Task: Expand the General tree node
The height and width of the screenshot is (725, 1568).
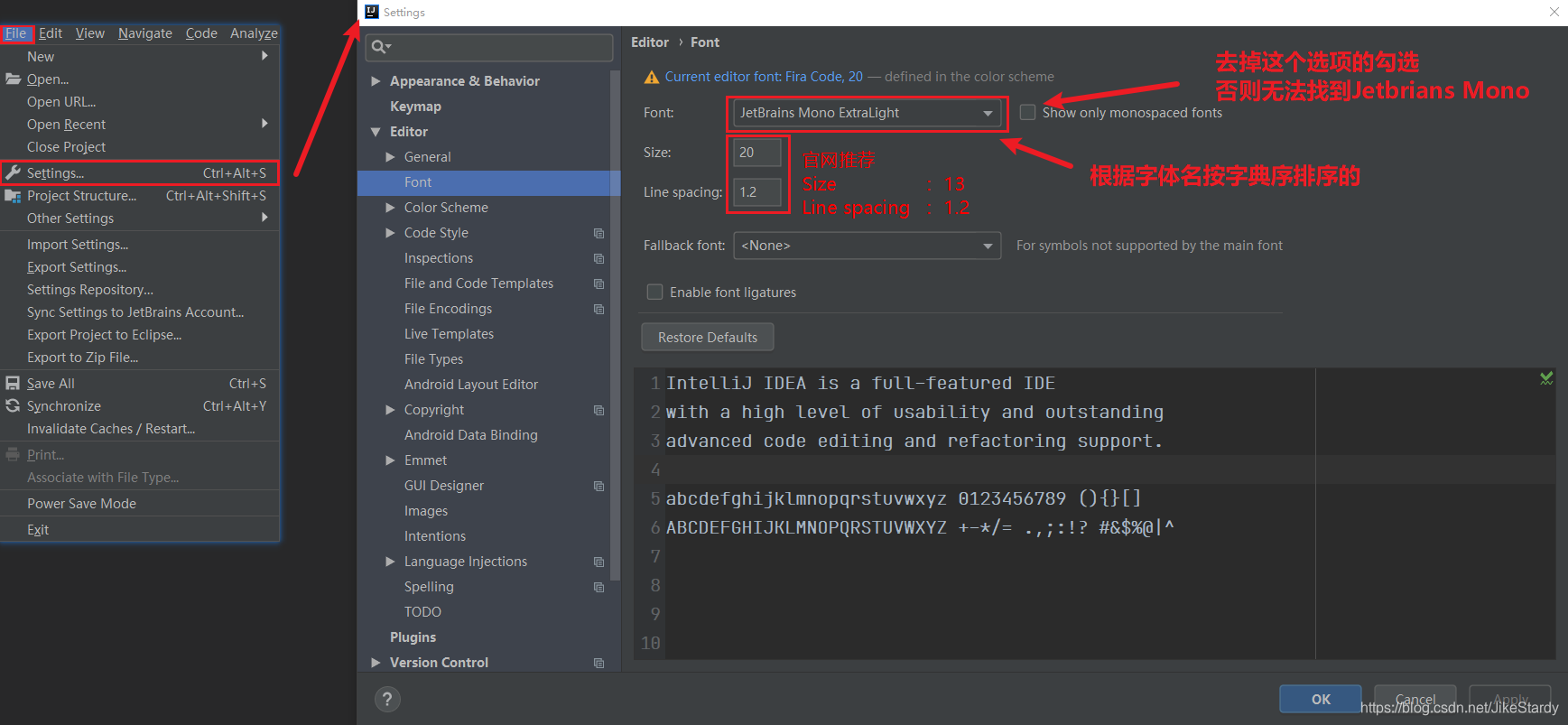Action: pyautogui.click(x=390, y=157)
